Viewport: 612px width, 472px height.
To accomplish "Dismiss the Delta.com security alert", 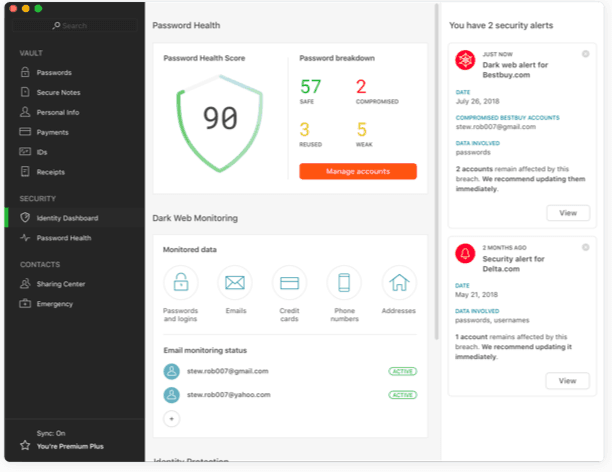I will (585, 245).
